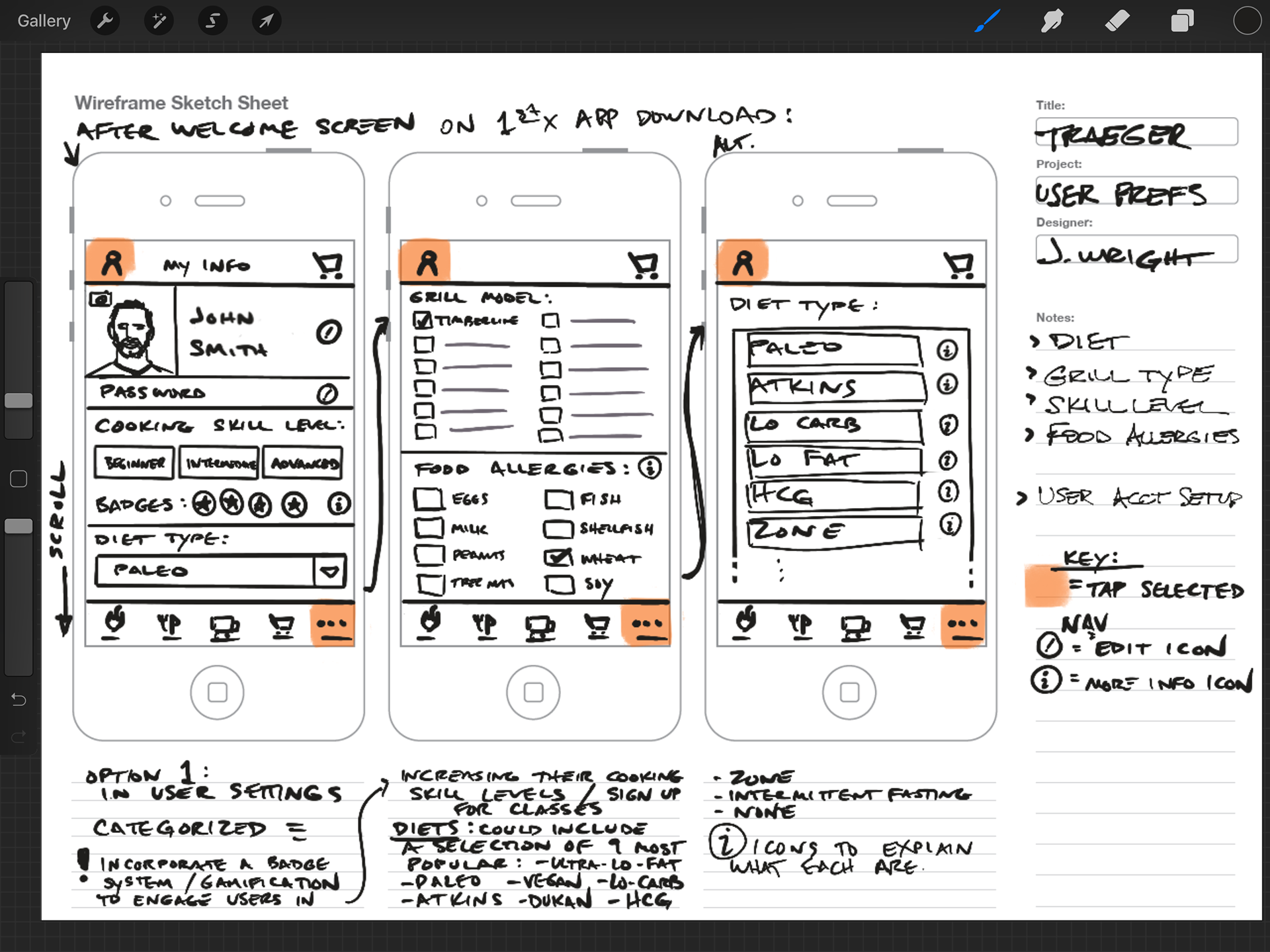The image size is (1270, 952).
Task: Tap the undo arrow
Action: tap(19, 699)
